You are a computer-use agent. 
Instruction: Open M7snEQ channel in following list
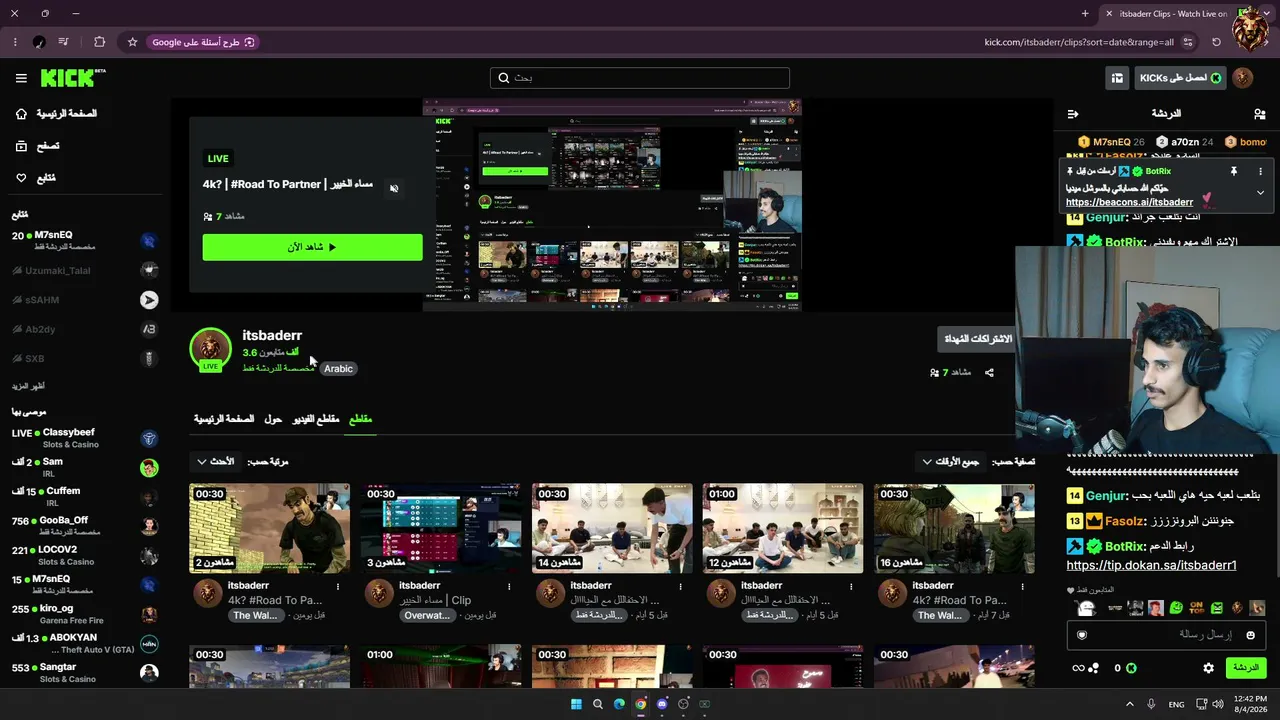[x=85, y=241]
